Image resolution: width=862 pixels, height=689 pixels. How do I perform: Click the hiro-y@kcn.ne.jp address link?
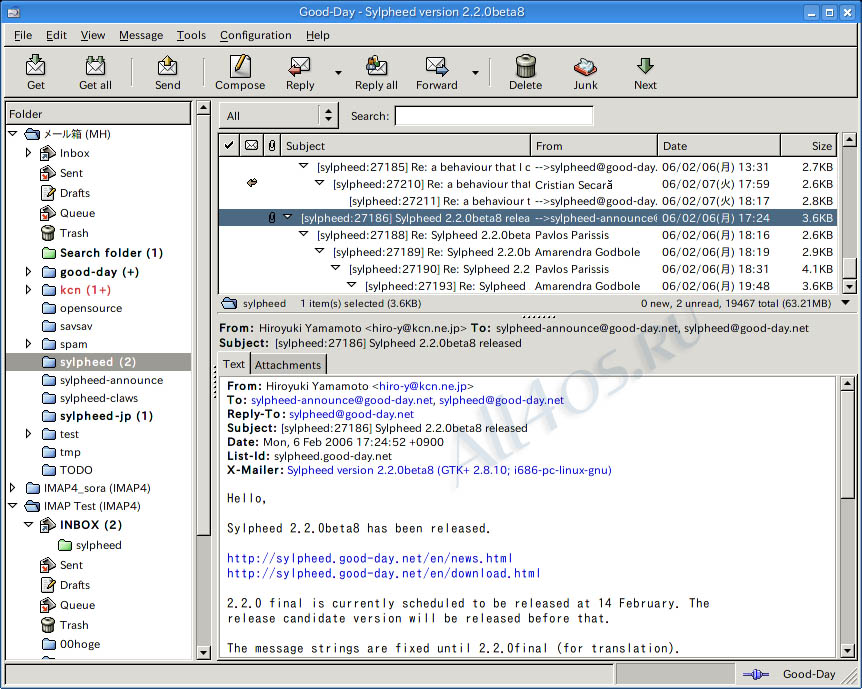point(423,386)
